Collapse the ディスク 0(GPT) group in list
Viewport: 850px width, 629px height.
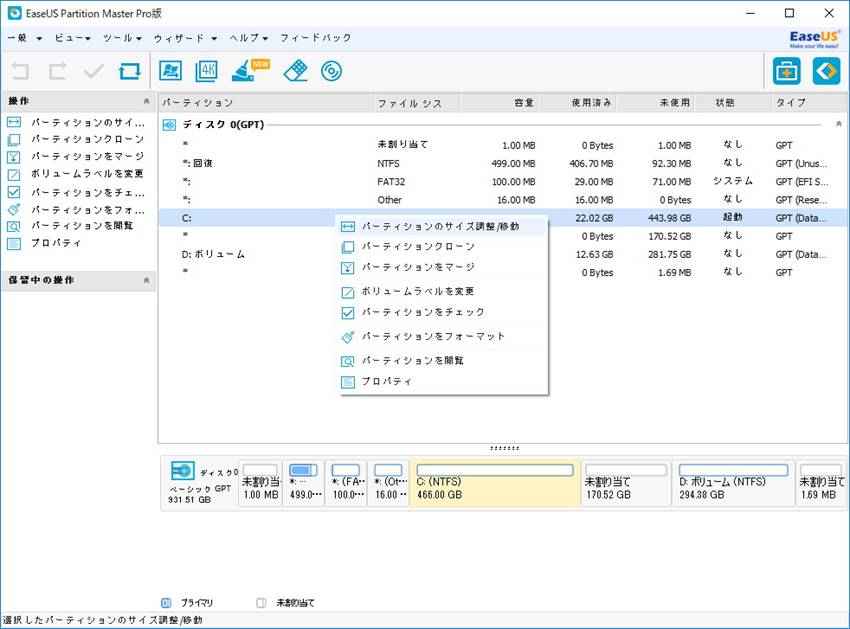click(x=839, y=124)
